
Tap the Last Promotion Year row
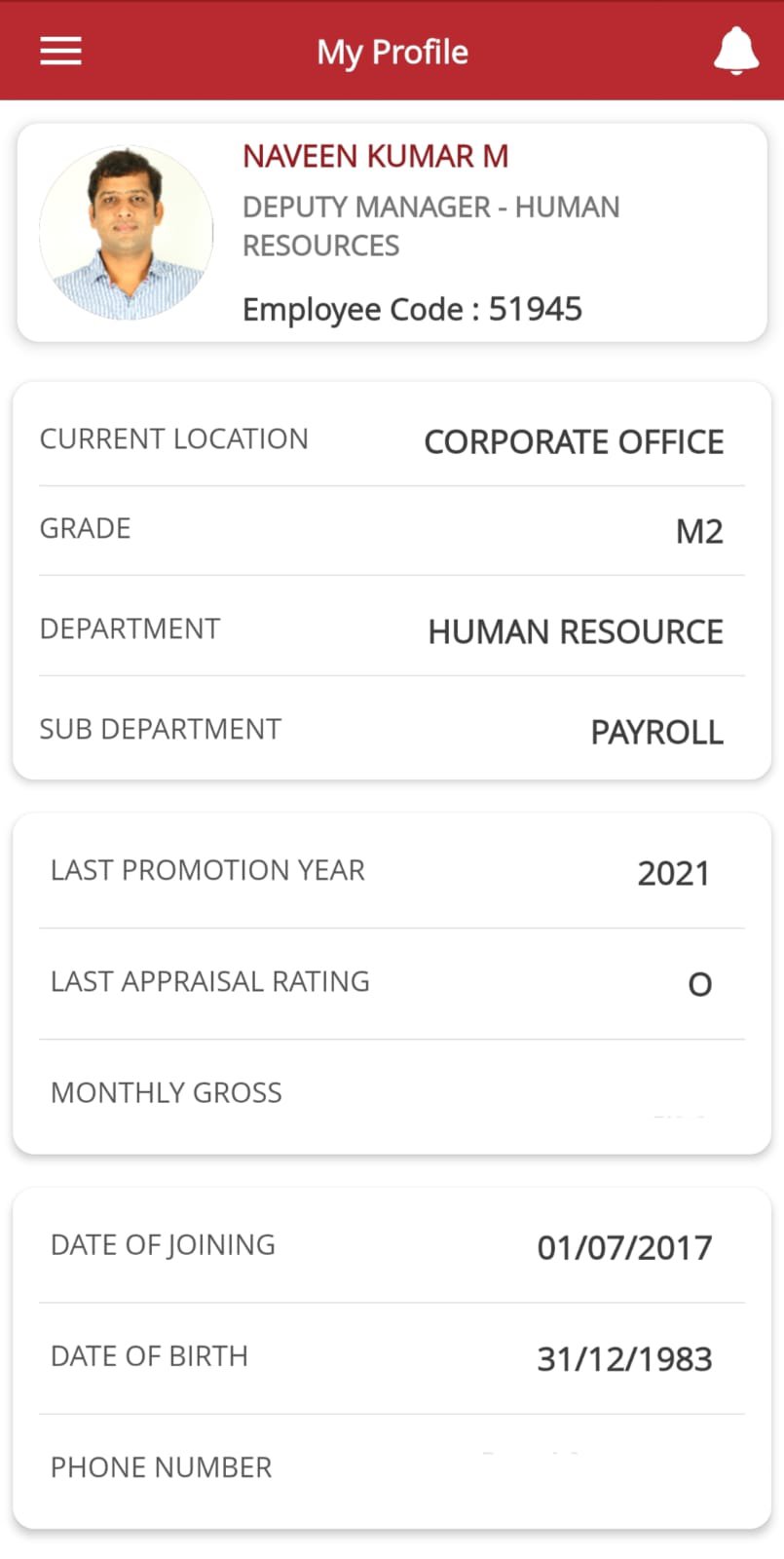pos(392,872)
